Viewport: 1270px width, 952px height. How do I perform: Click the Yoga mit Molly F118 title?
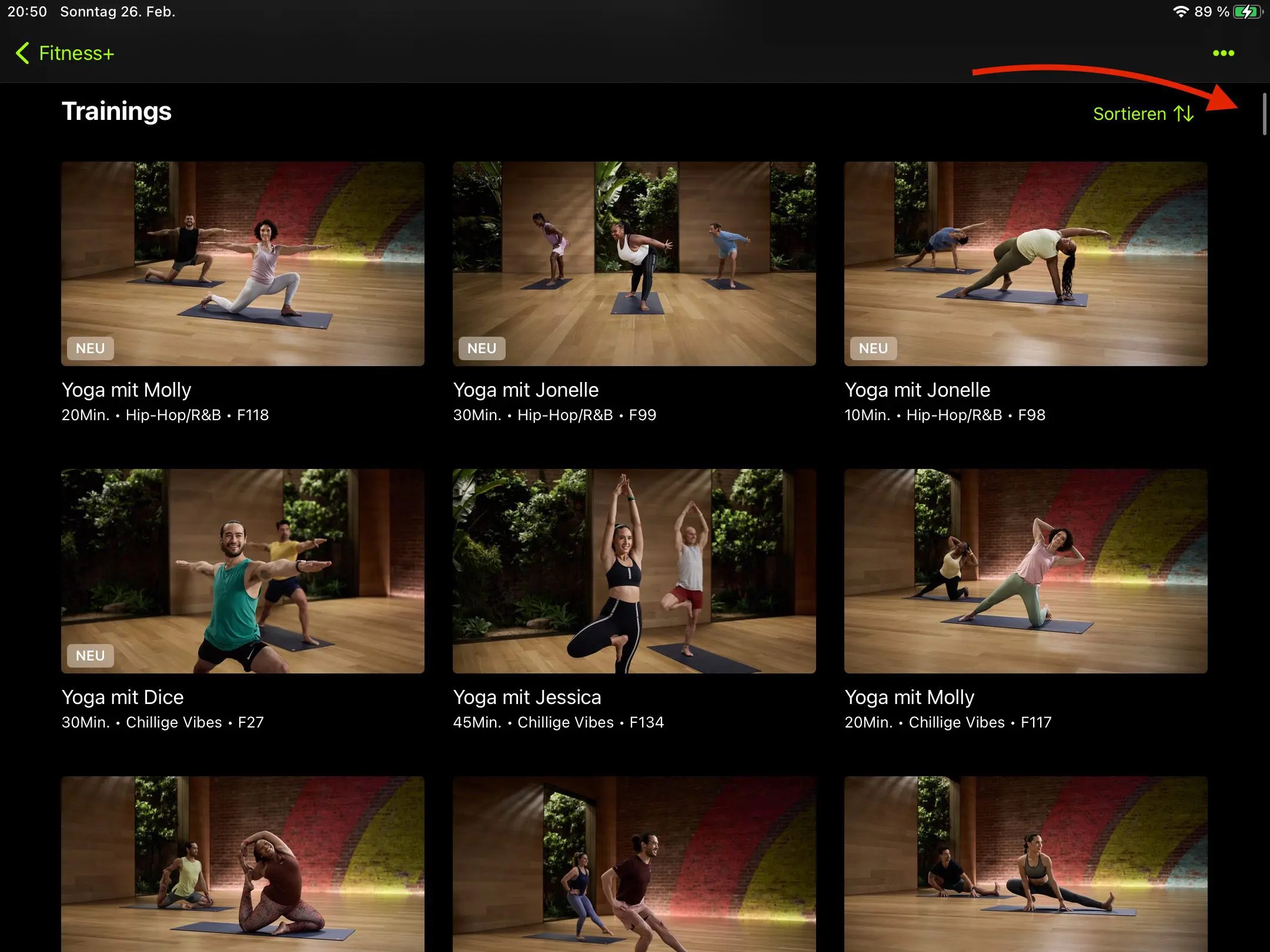coord(126,390)
